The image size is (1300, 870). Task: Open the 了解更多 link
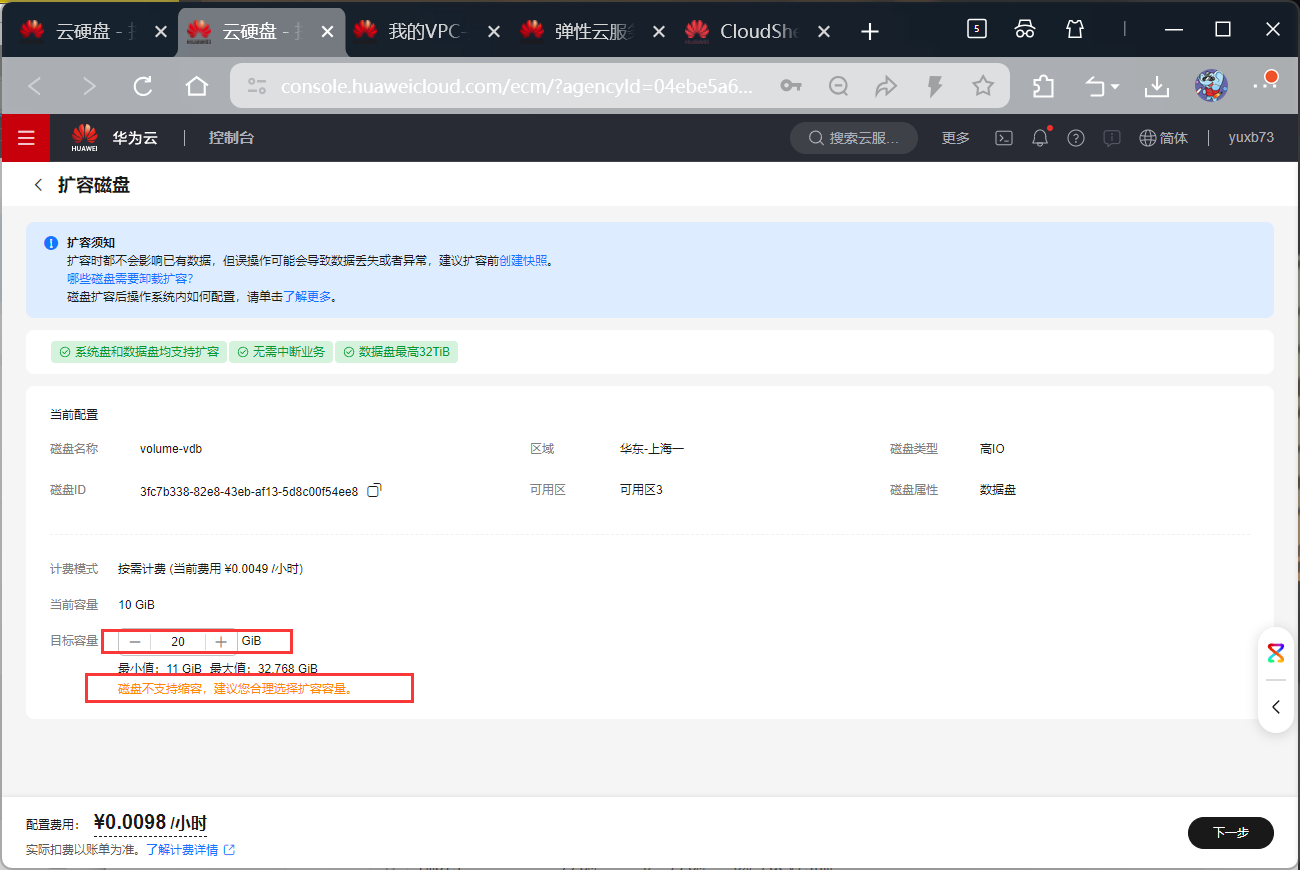[x=307, y=296]
